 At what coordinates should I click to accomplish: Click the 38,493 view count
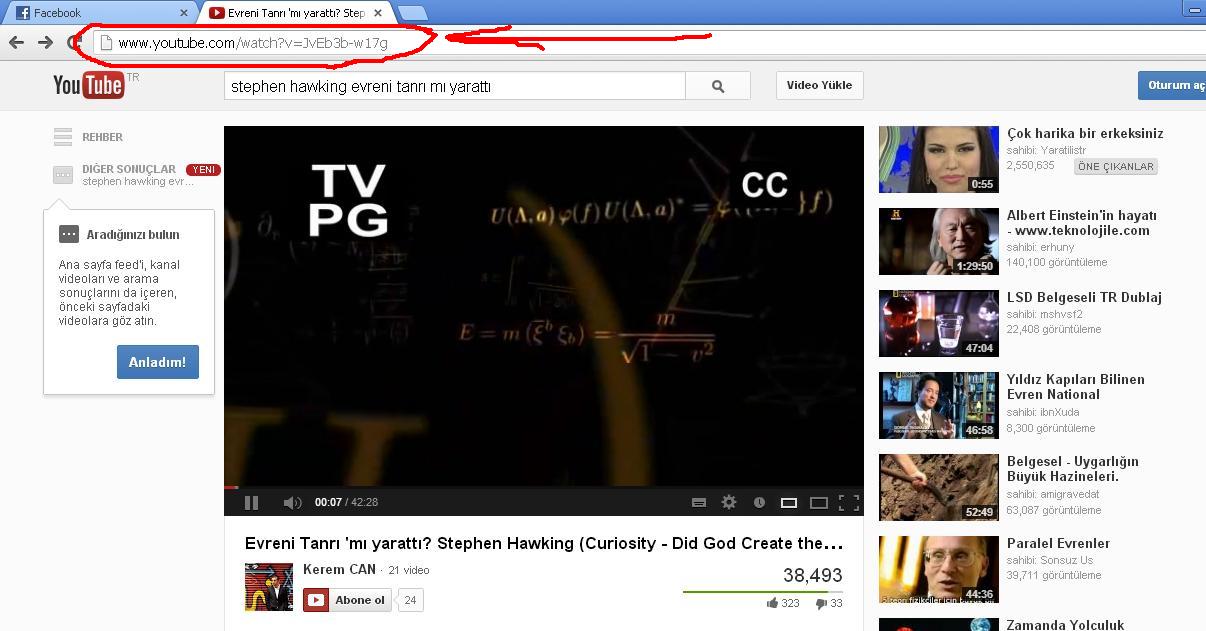pyautogui.click(x=812, y=575)
